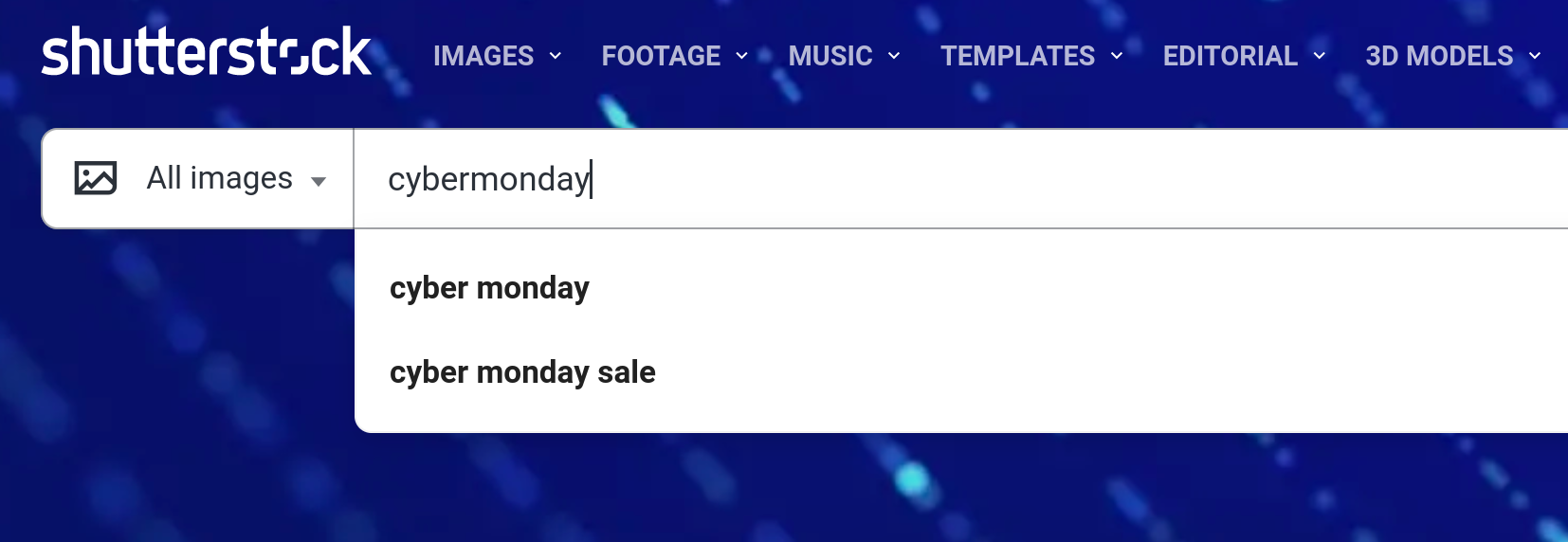Open the MUSIC menu
This screenshot has height=542, width=1568.
click(830, 56)
